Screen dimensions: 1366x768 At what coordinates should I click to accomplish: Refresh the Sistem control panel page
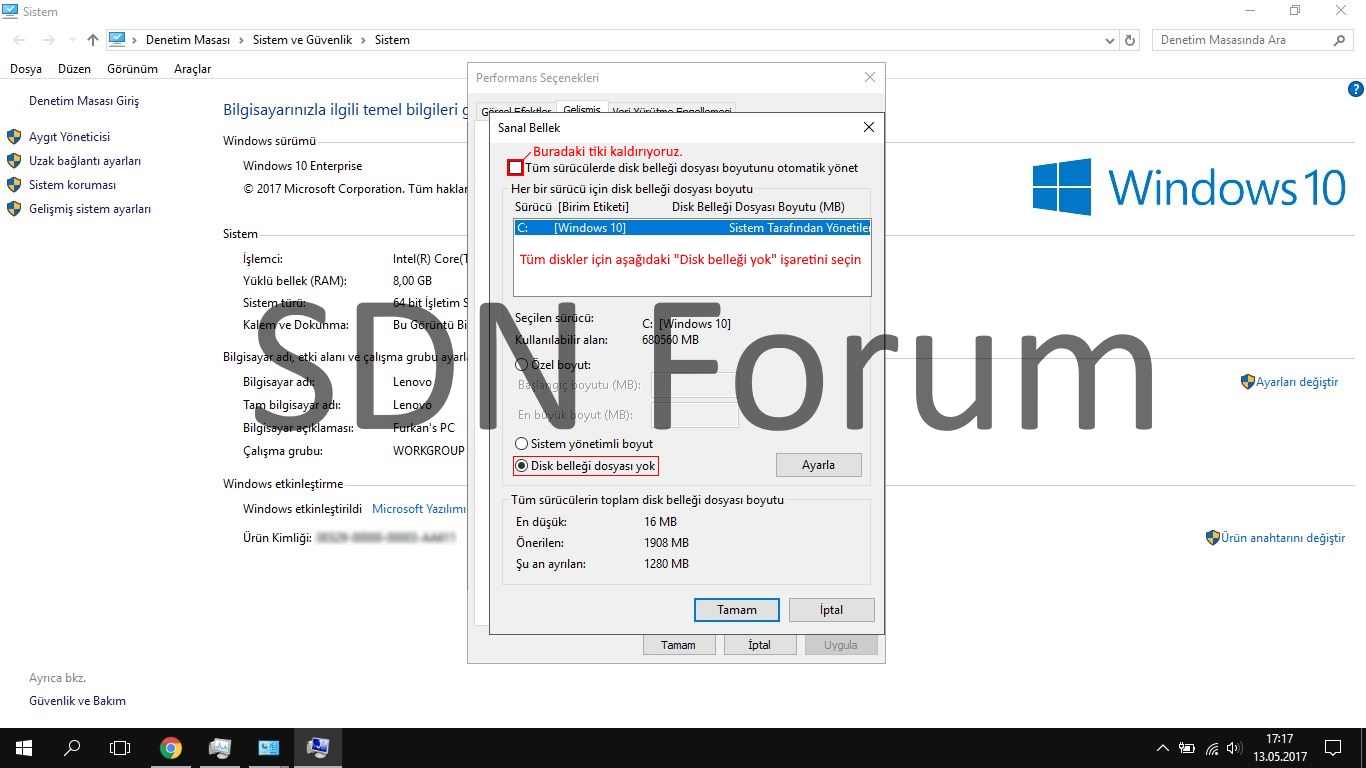(1130, 40)
